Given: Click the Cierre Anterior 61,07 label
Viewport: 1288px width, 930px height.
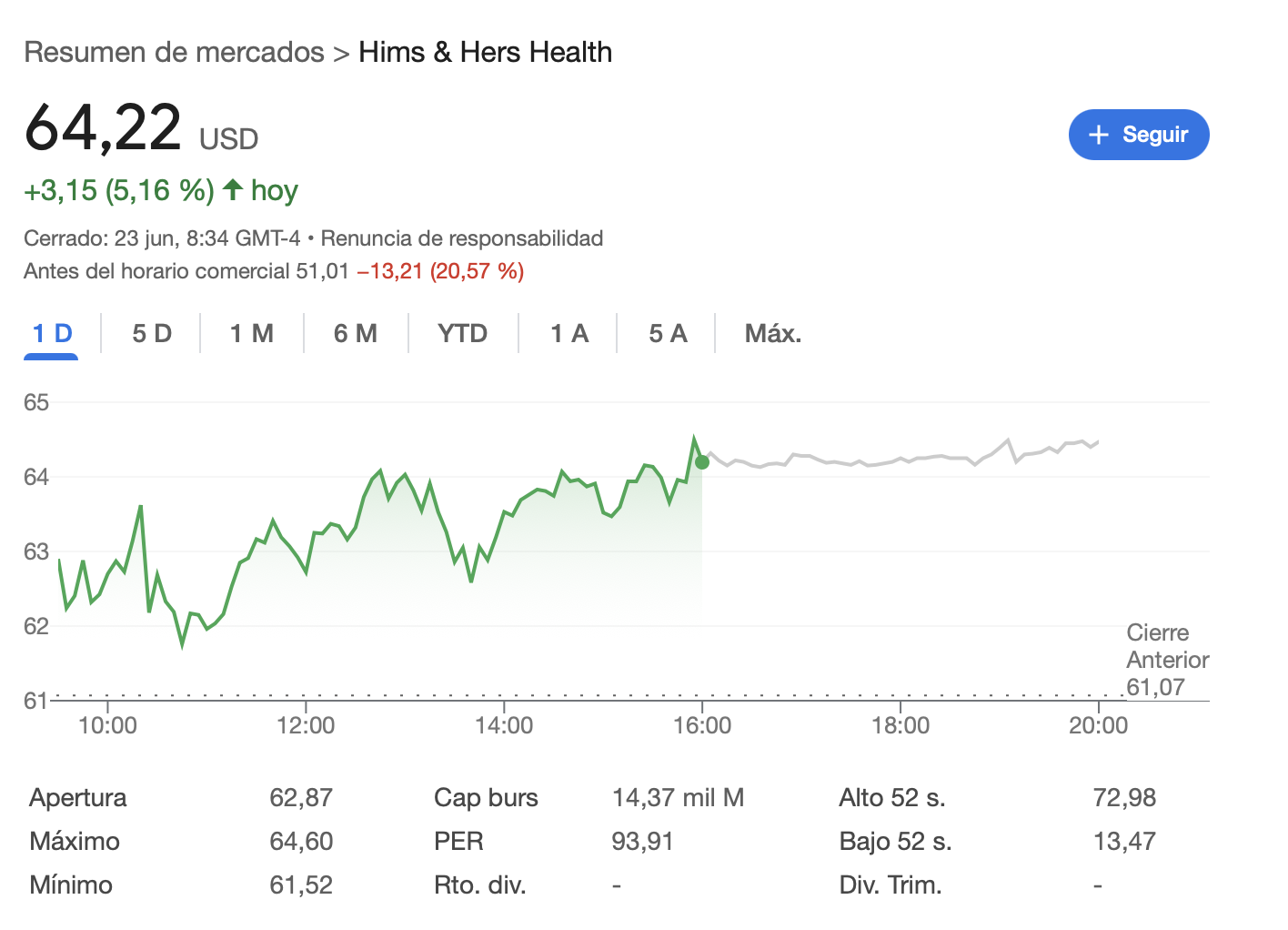Looking at the screenshot, I should tap(1168, 660).
